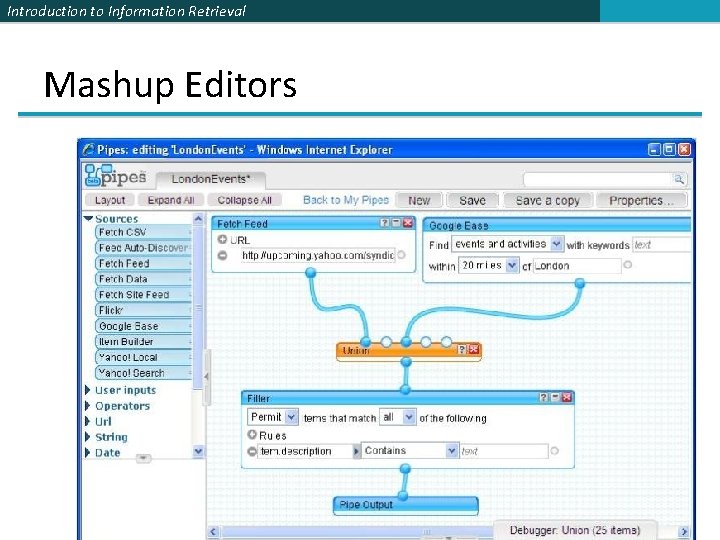Select Fetch CSV source module
The image size is (720, 540).
click(x=143, y=232)
